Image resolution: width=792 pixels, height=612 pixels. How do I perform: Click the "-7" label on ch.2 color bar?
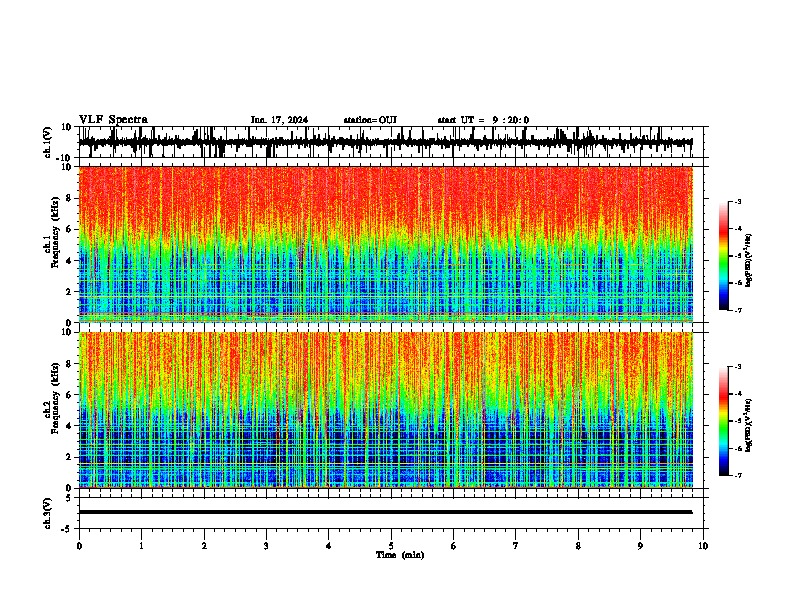click(737, 476)
